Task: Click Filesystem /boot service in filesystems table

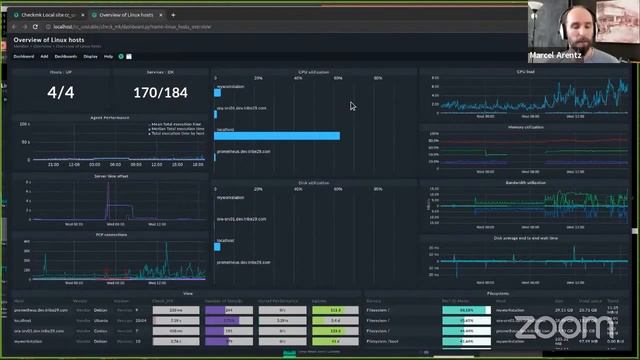Action: coord(382,341)
